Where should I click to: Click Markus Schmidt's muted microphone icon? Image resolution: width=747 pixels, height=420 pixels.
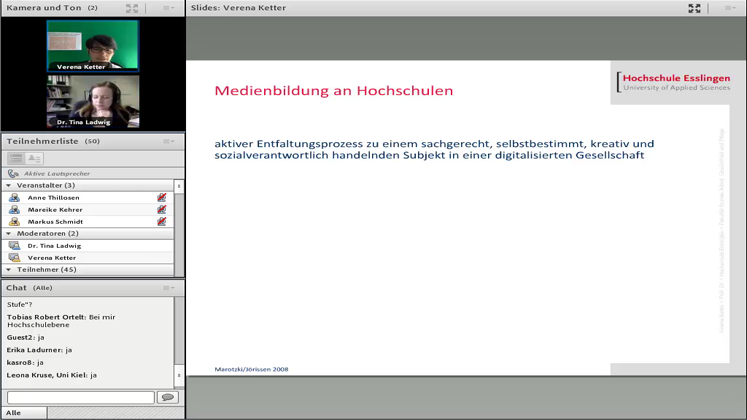click(161, 222)
